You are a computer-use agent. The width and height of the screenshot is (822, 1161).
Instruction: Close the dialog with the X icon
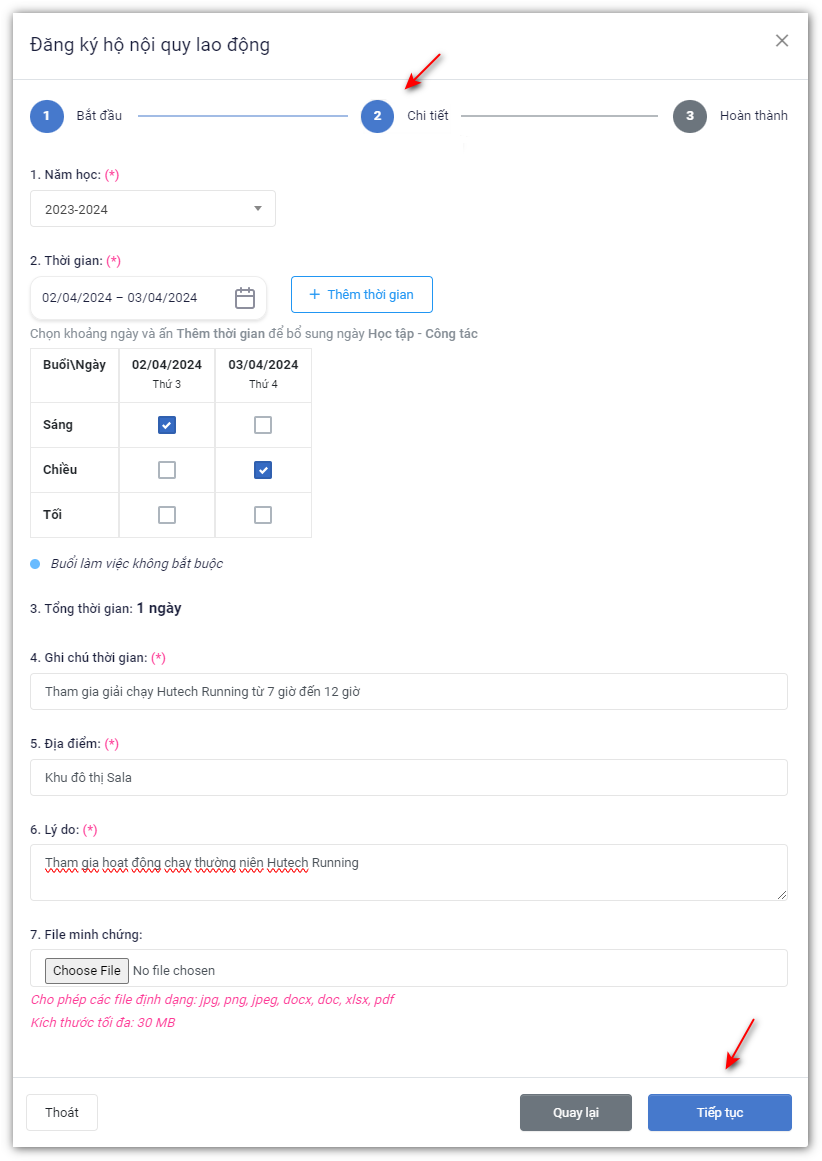(x=782, y=41)
